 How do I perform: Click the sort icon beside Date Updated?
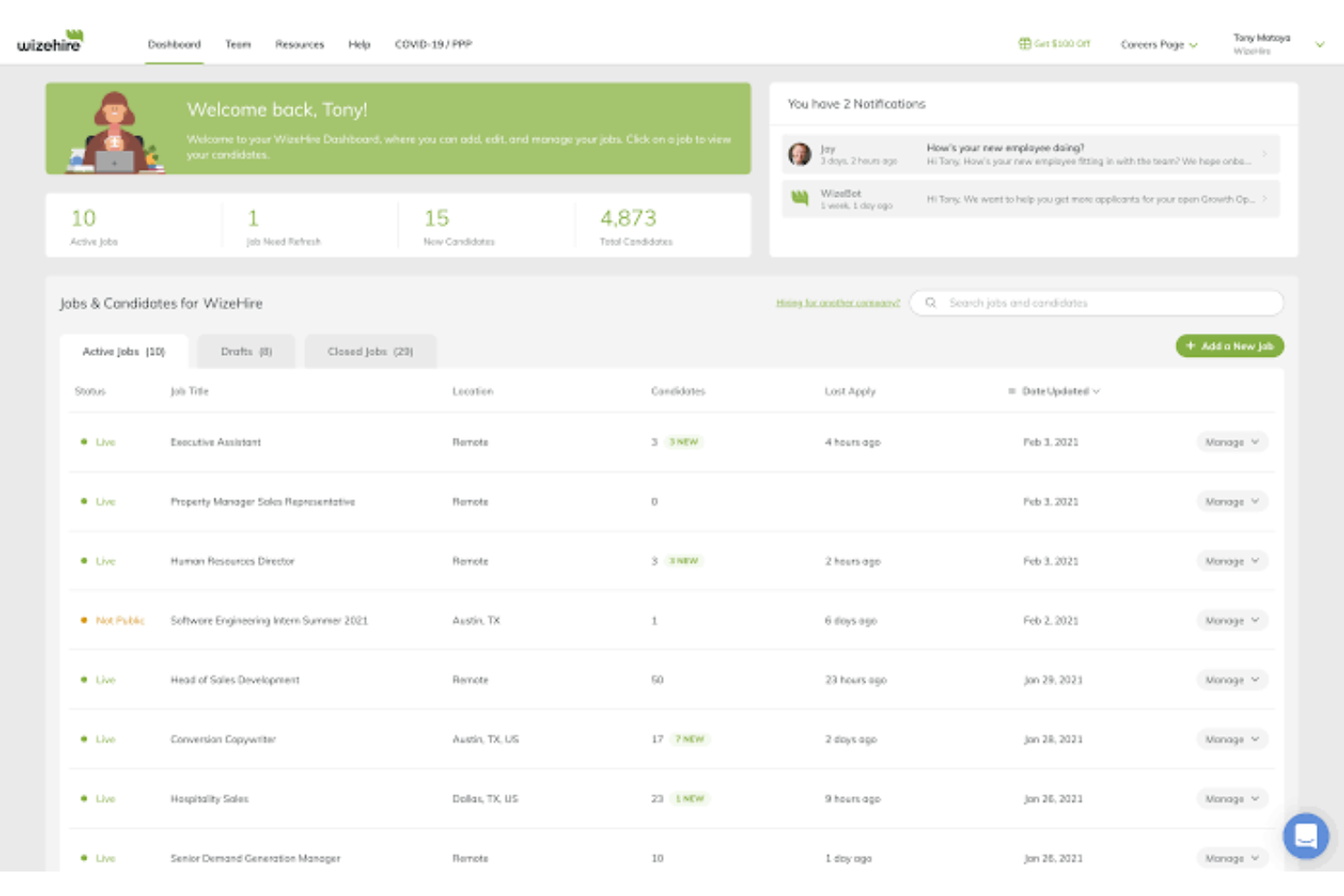tap(1012, 391)
